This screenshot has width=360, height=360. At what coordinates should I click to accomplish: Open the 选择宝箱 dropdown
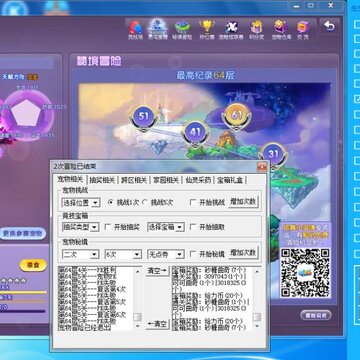(x=166, y=227)
